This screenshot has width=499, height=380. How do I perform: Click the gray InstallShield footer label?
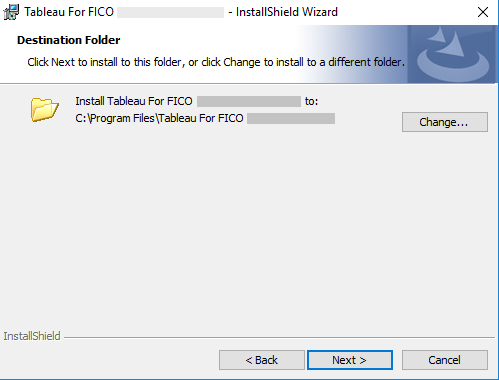[x=32, y=336]
